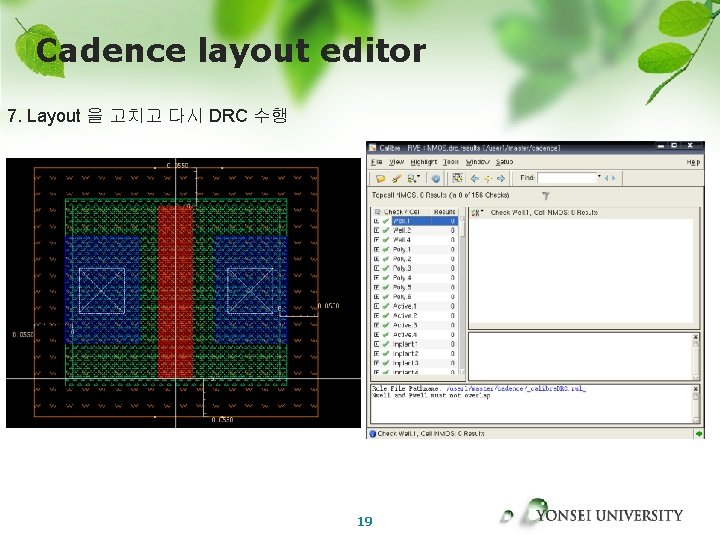Expand the Poly.1 check row

(377, 249)
